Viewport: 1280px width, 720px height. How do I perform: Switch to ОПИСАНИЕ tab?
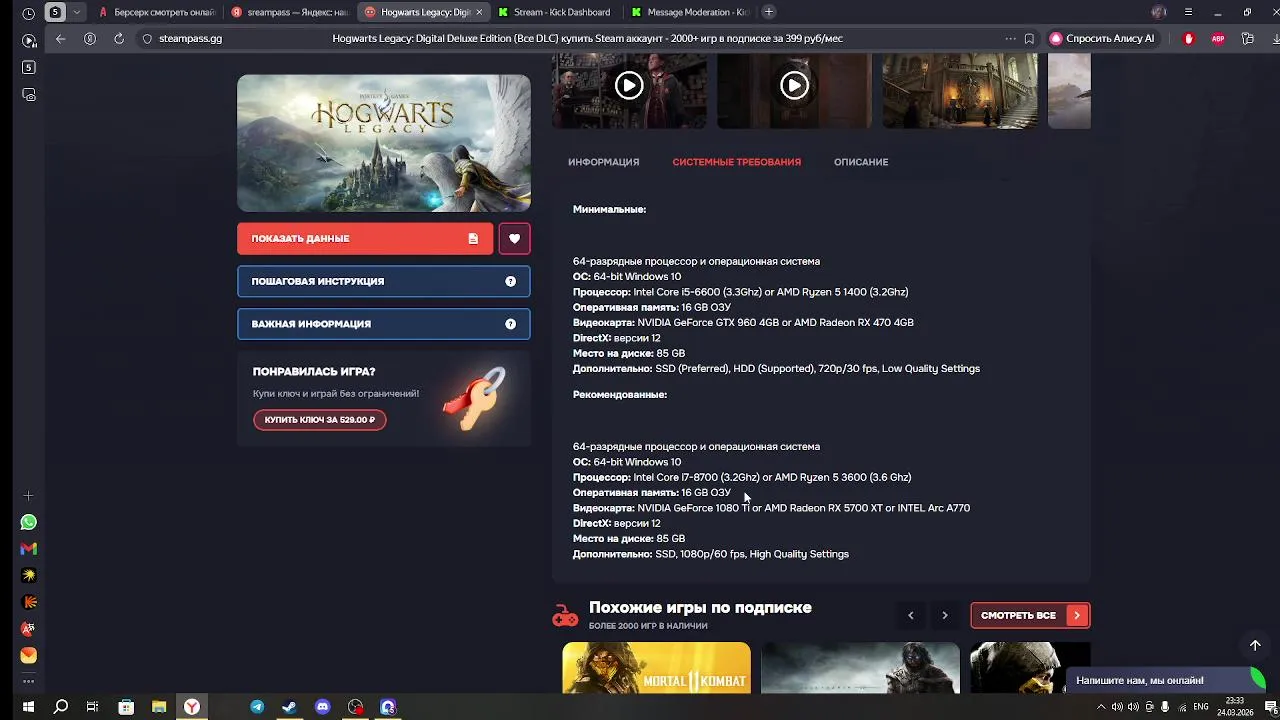tap(861, 162)
